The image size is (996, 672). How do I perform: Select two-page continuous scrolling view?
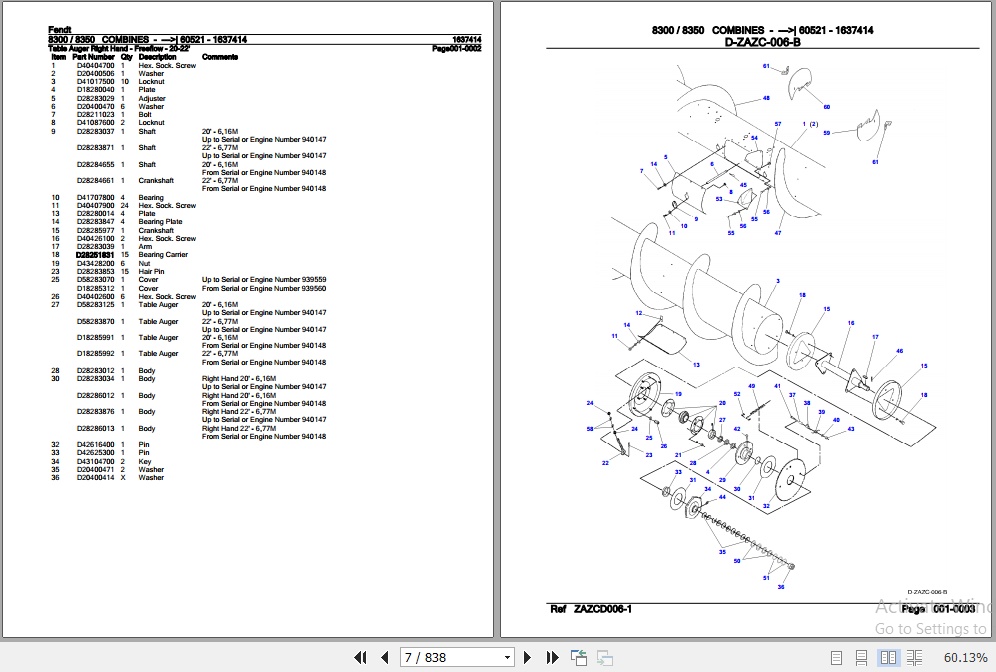tap(914, 657)
